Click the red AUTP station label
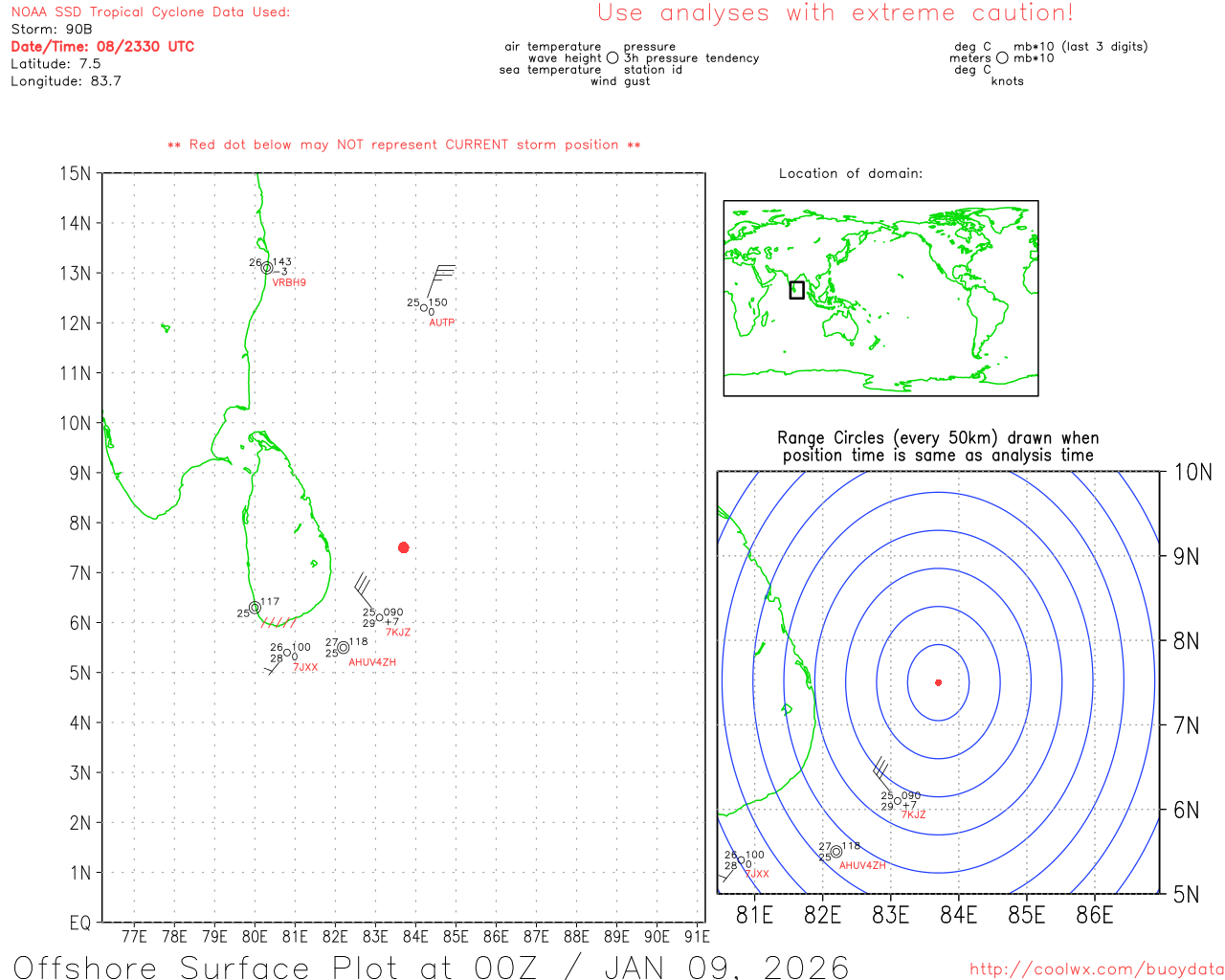The width and height of the screenshot is (1225, 980). pos(441,323)
